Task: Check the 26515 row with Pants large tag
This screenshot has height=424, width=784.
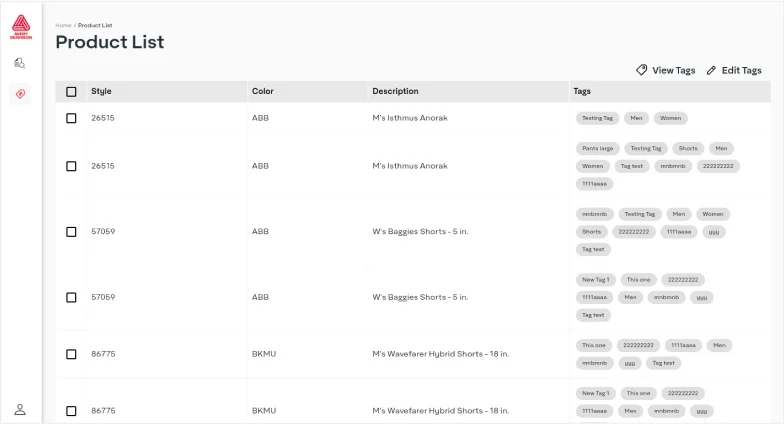Action: coord(71,166)
